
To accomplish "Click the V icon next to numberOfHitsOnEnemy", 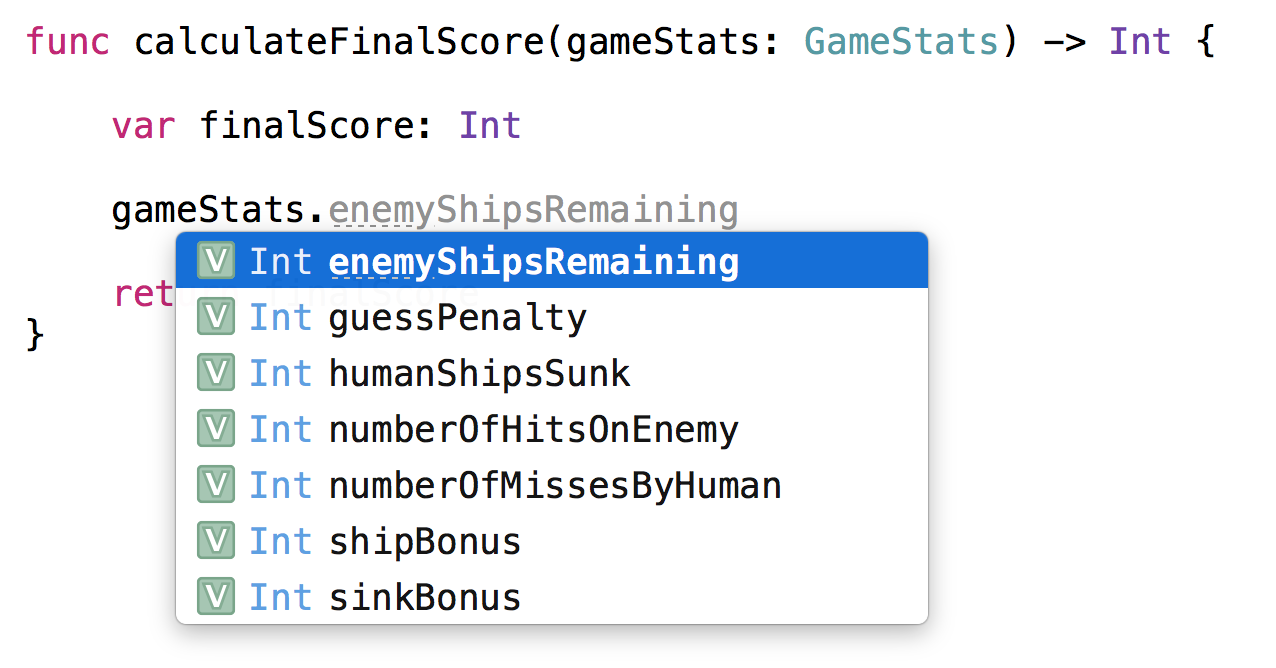I will click(216, 428).
